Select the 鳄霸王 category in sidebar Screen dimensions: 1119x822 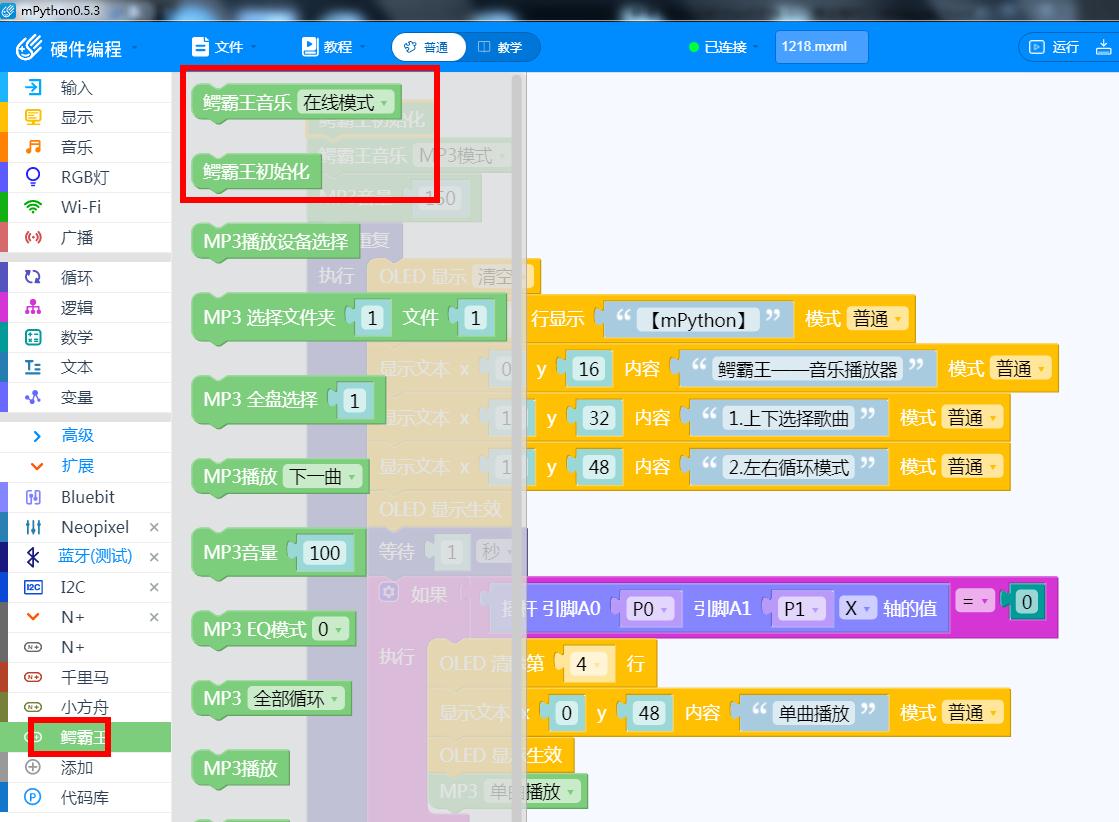(86, 737)
